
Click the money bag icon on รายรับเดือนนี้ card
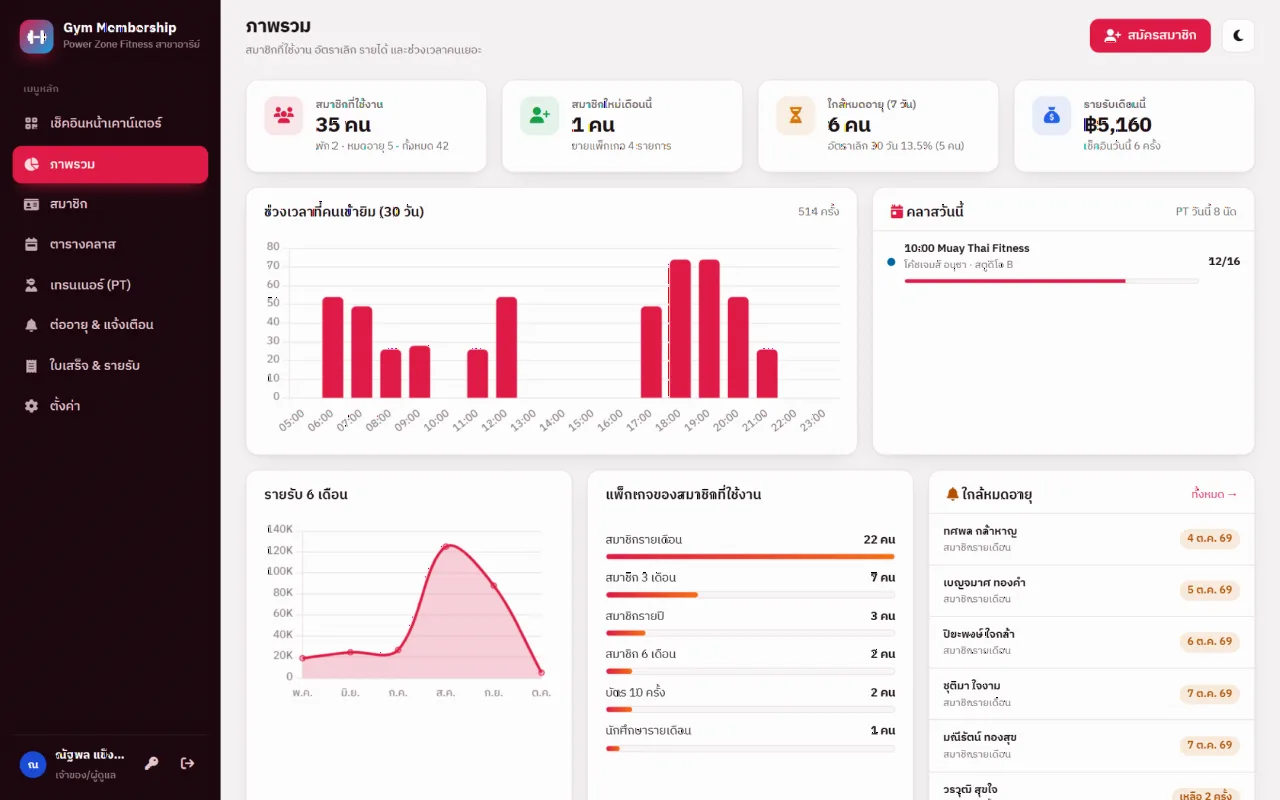click(x=1052, y=116)
